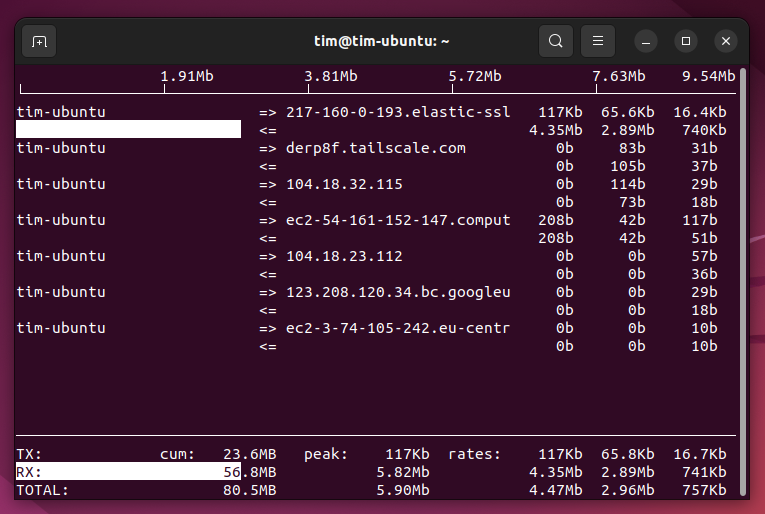Open the terminal hamburger menu
765x514 pixels.
(x=598, y=41)
